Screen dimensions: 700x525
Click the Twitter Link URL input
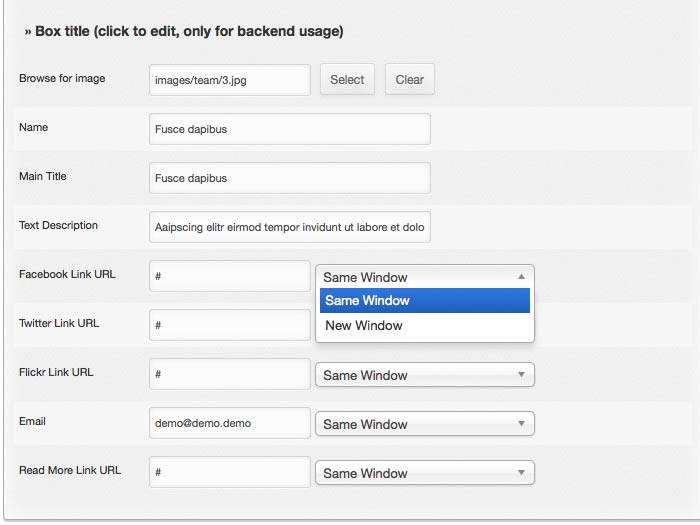coord(229,325)
